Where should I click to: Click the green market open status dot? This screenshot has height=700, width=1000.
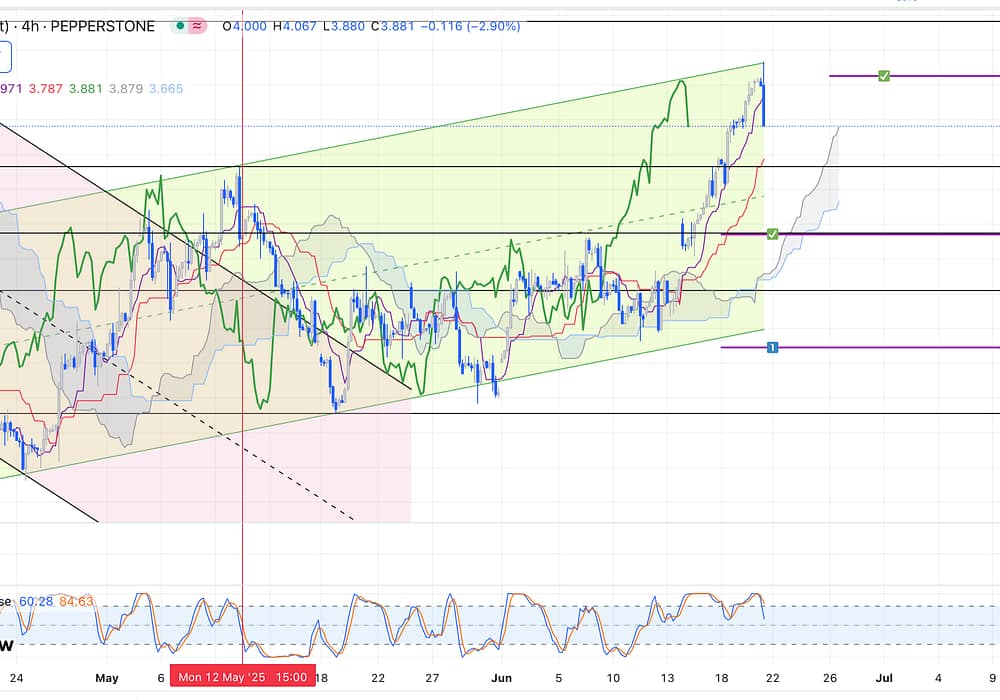click(x=178, y=26)
